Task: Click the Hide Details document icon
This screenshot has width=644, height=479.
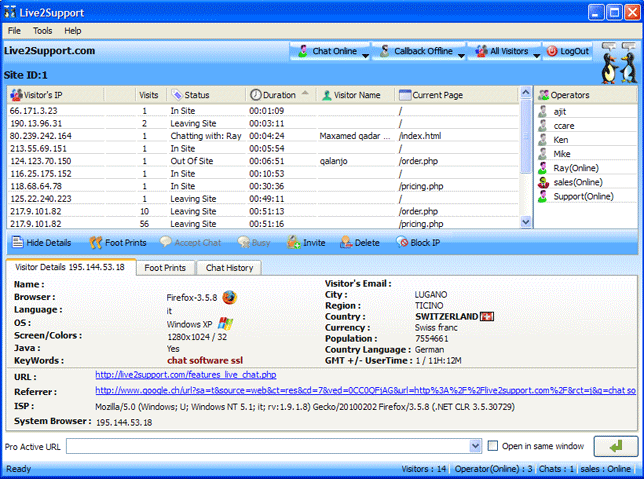Action: pos(18,242)
